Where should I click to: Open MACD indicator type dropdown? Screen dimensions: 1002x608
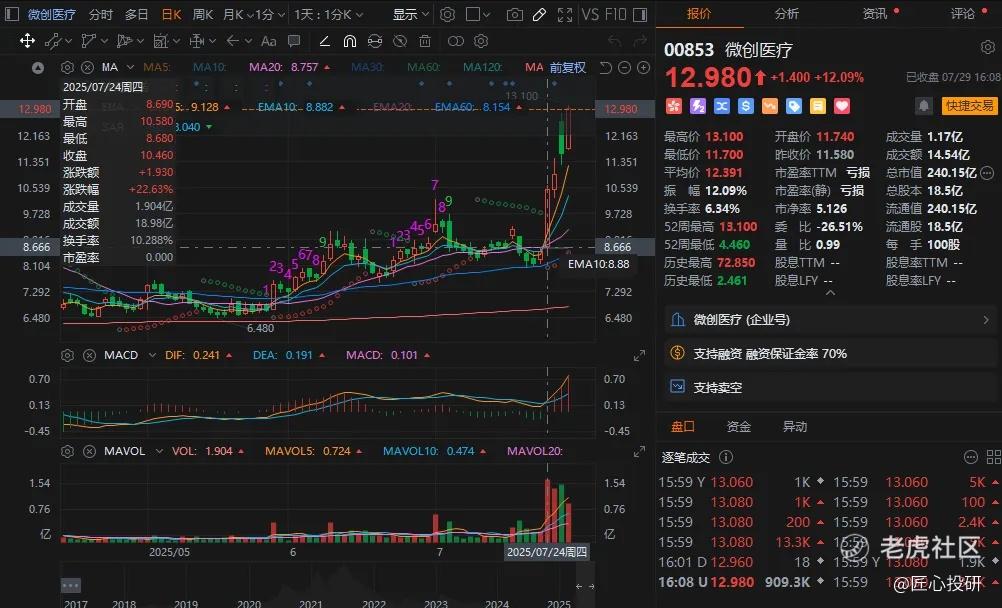pyautogui.click(x=152, y=355)
